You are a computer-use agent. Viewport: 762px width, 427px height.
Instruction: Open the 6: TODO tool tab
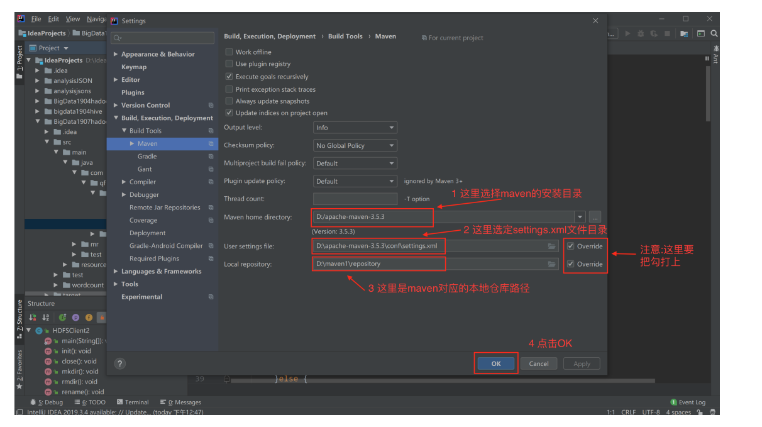90,402
